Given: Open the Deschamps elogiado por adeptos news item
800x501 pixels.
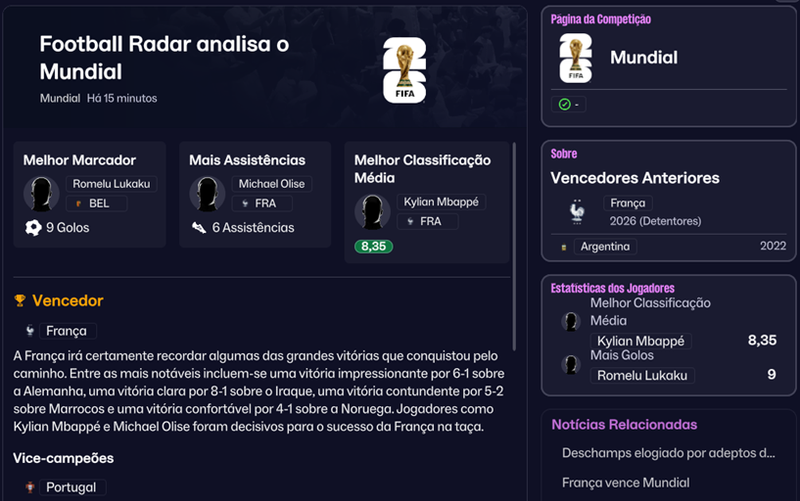Looking at the screenshot, I should (668, 453).
